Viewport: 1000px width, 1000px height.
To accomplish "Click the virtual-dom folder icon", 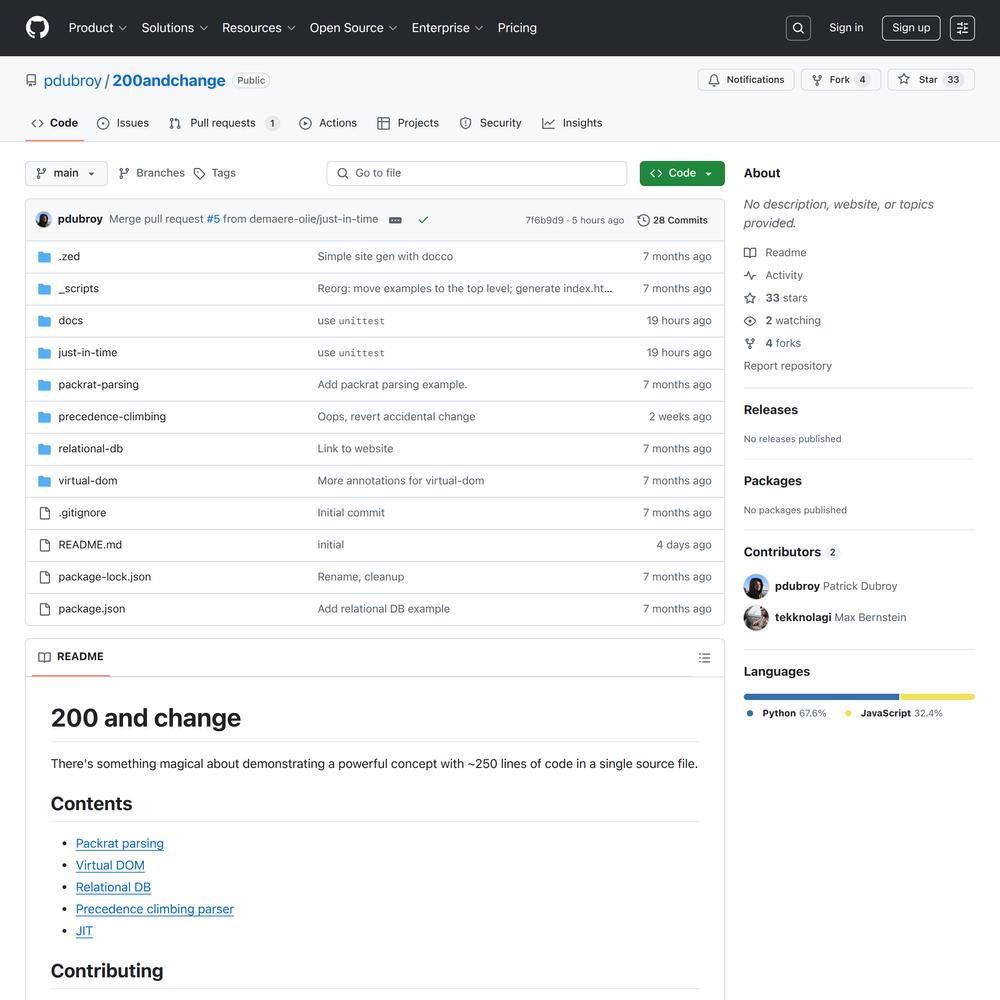I will click(44, 481).
